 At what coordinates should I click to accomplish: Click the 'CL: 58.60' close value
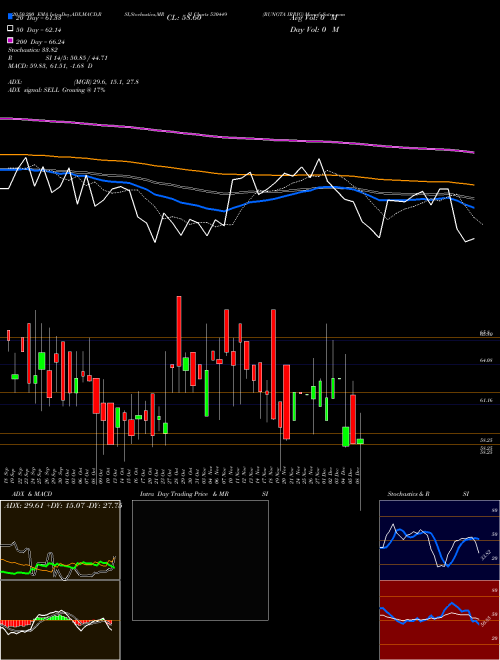coord(184,18)
